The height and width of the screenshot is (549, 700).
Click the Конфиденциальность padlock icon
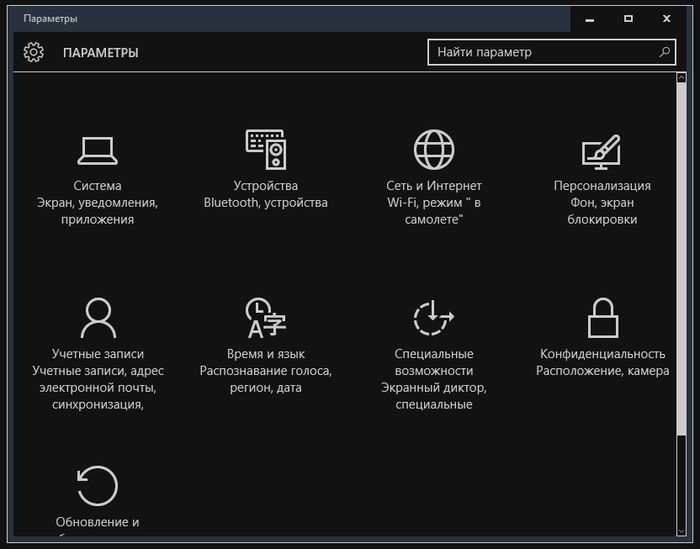602,318
